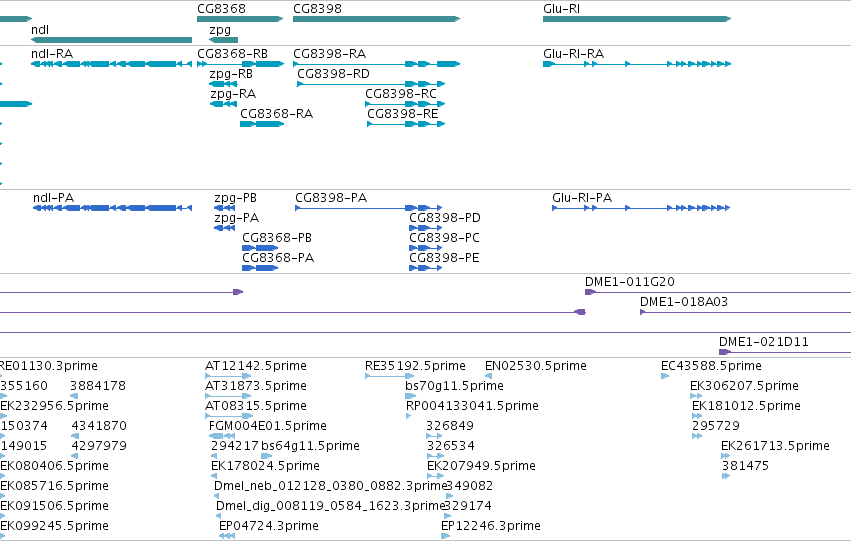Click EST EK099245.5prime

tap(54, 527)
